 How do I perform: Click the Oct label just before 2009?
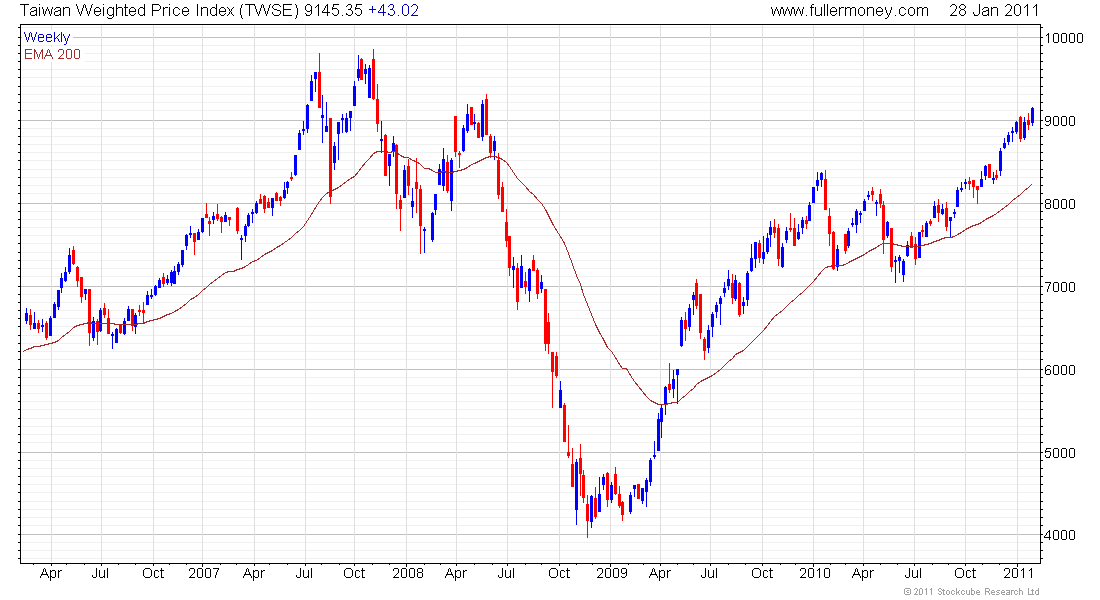tap(559, 573)
